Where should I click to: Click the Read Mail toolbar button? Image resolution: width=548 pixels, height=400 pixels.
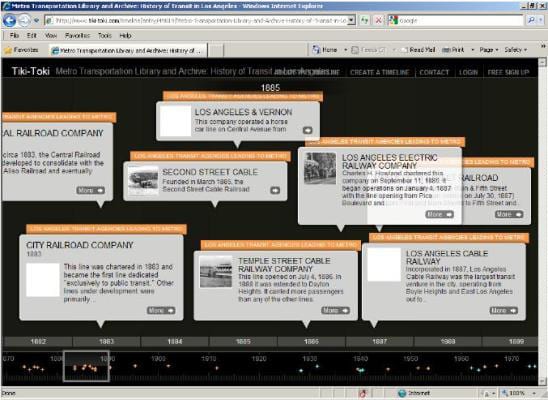[418, 50]
